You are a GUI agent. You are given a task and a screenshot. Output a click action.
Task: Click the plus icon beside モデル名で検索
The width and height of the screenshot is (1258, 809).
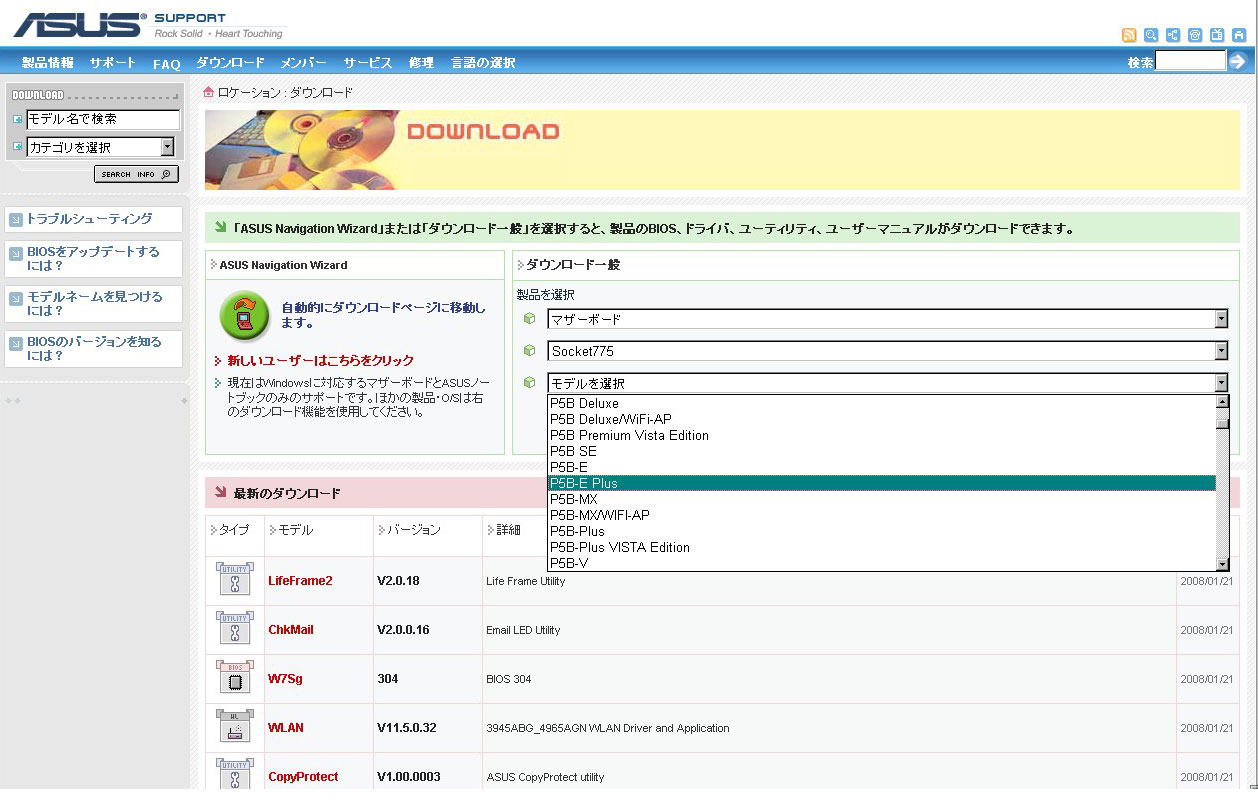click(x=17, y=119)
